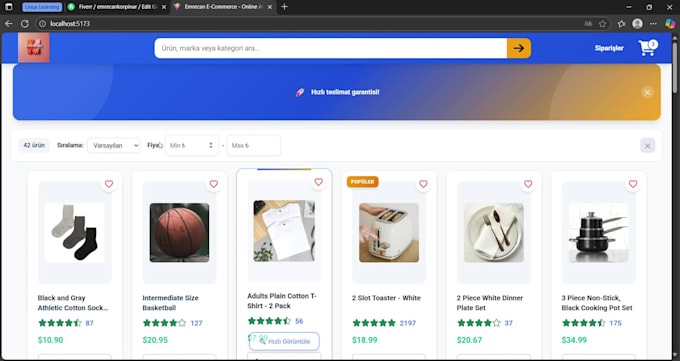680x361 pixels.
Task: Favorite the 2 Slot Toaster
Action: 423,184
